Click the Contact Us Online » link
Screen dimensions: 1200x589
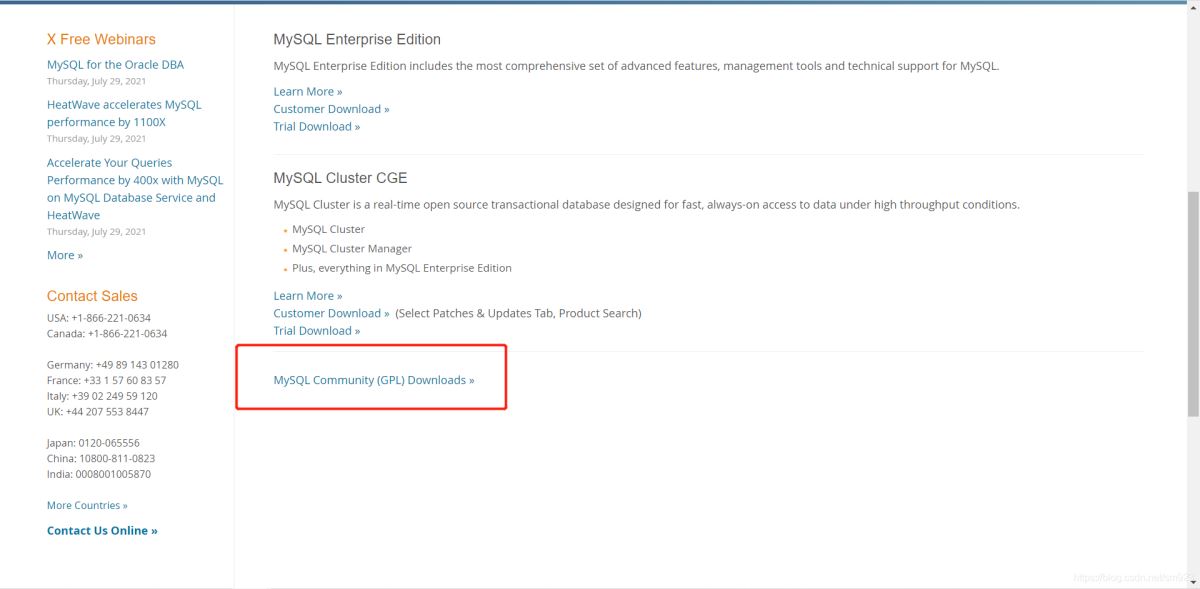pos(102,531)
